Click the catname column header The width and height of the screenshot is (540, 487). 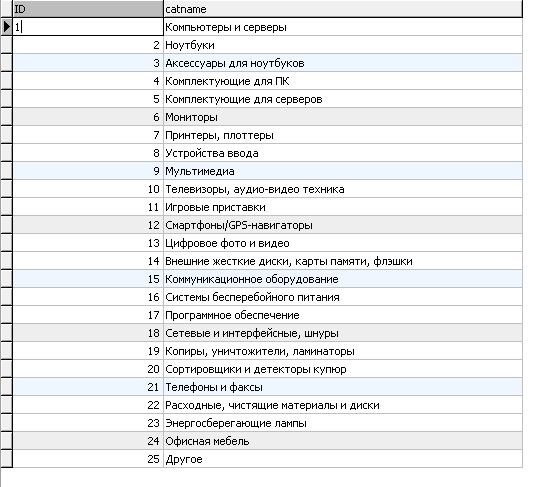point(343,9)
